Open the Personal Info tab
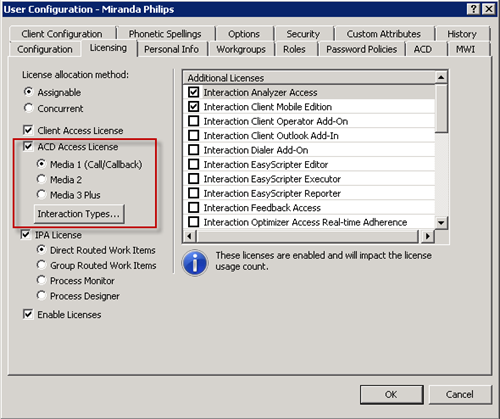The width and height of the screenshot is (500, 419). coord(171,49)
